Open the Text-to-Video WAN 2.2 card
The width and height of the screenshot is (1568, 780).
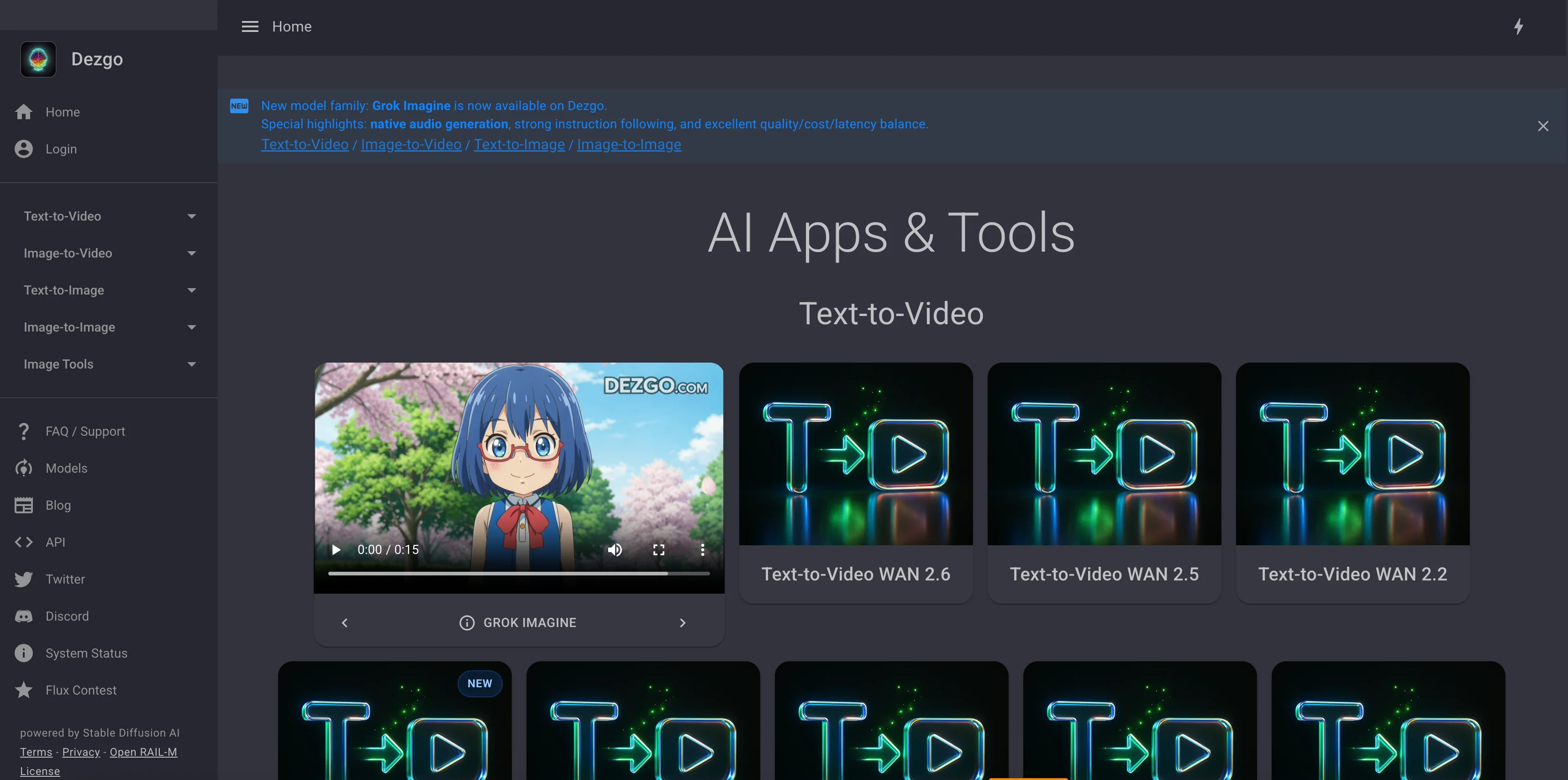pos(1352,483)
